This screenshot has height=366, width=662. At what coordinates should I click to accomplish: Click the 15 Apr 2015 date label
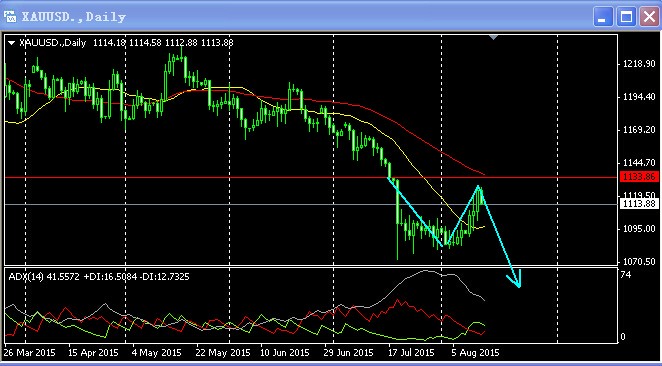coord(93,352)
